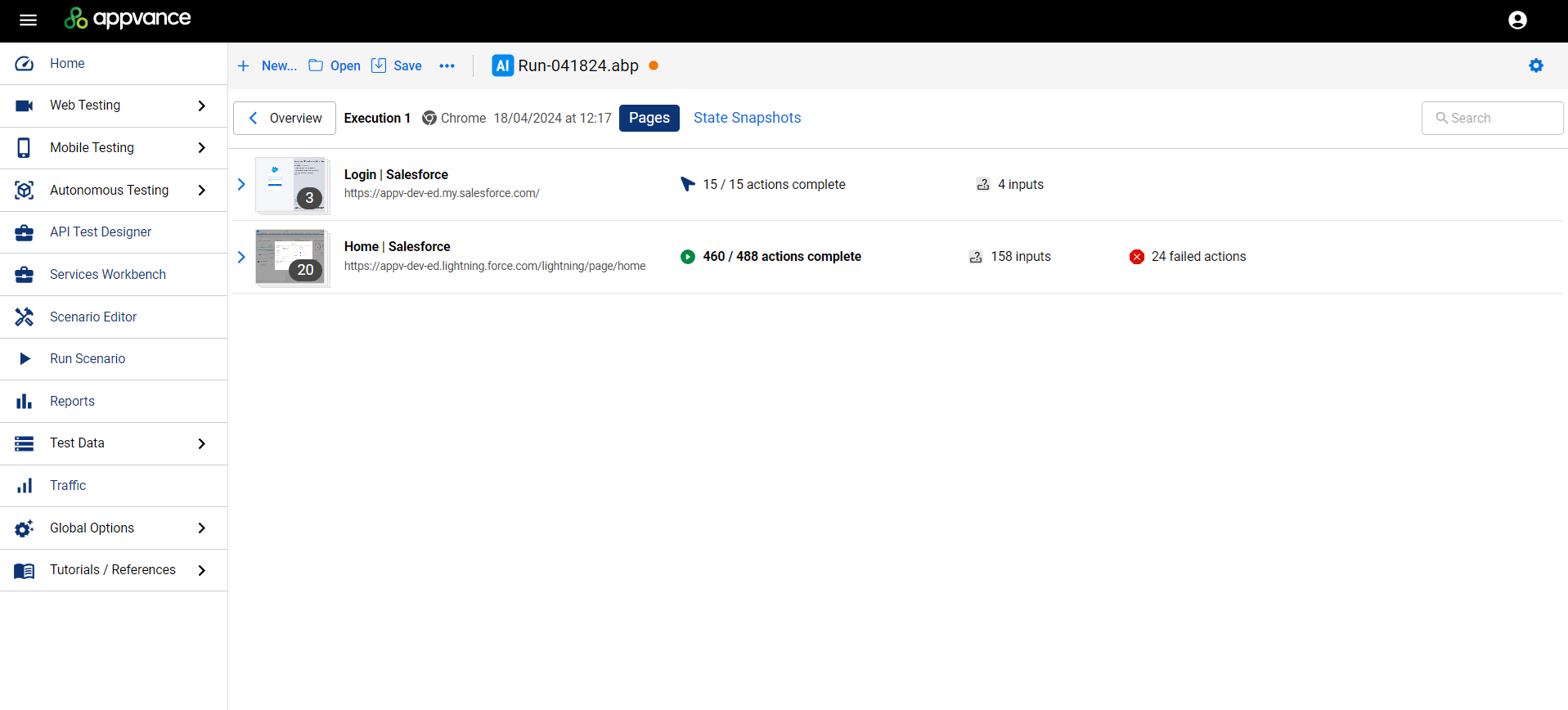The image size is (1568, 710).
Task: Expand the Login | Salesforce page row
Action: tap(241, 185)
